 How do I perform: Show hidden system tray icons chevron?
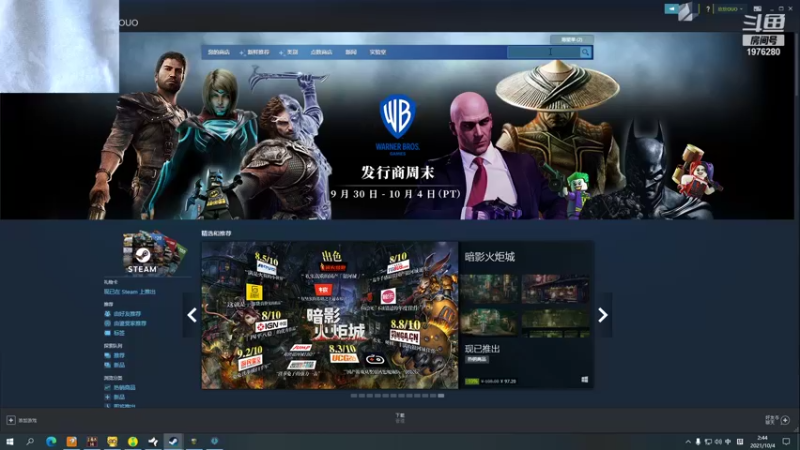click(688, 442)
